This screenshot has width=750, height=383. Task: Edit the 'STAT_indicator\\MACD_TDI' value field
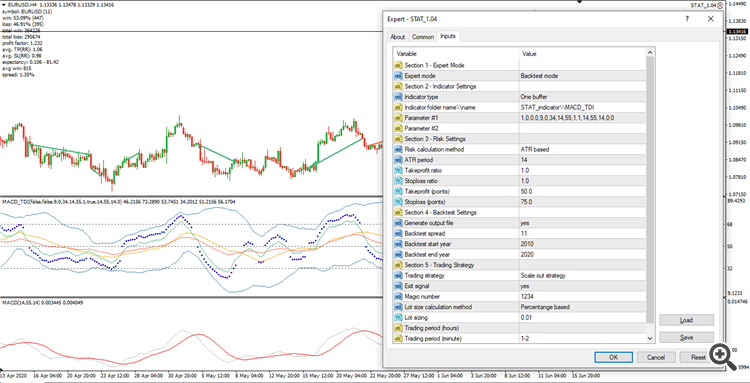(582, 107)
